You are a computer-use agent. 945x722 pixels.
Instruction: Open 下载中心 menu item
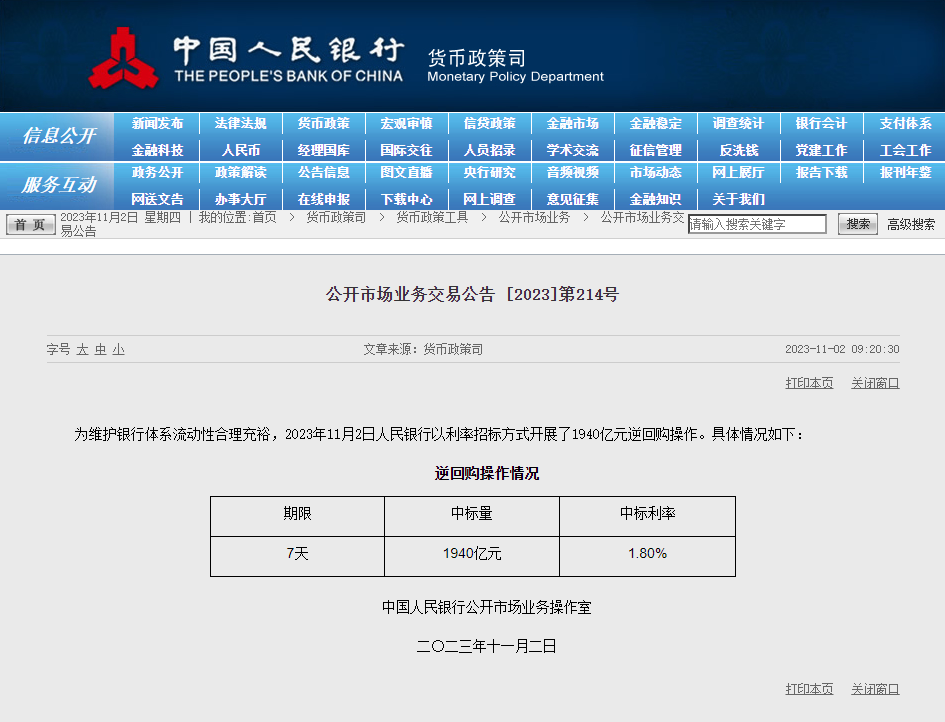pyautogui.click(x=407, y=199)
